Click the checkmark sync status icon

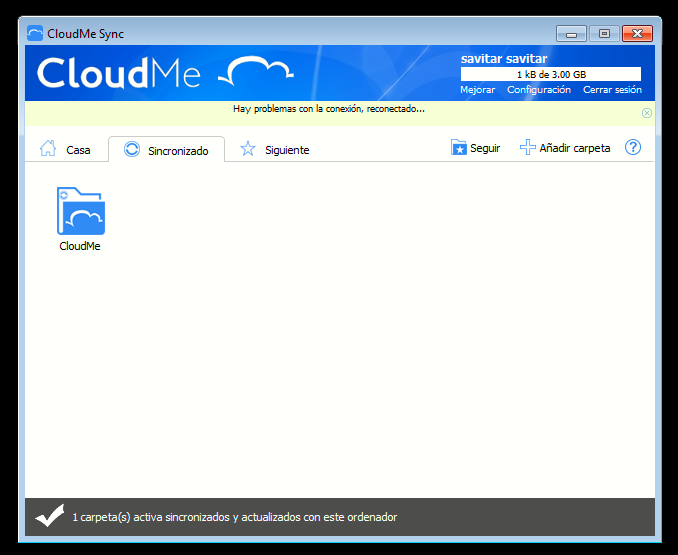(x=50, y=516)
